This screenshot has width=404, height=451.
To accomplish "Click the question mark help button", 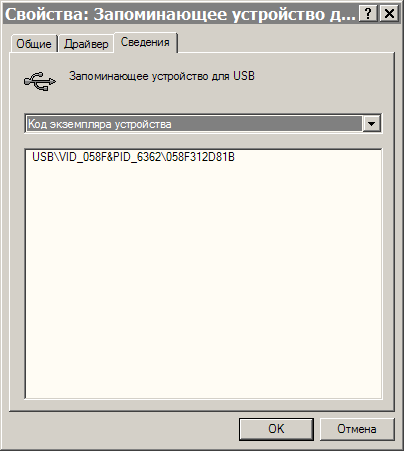I will coord(368,14).
